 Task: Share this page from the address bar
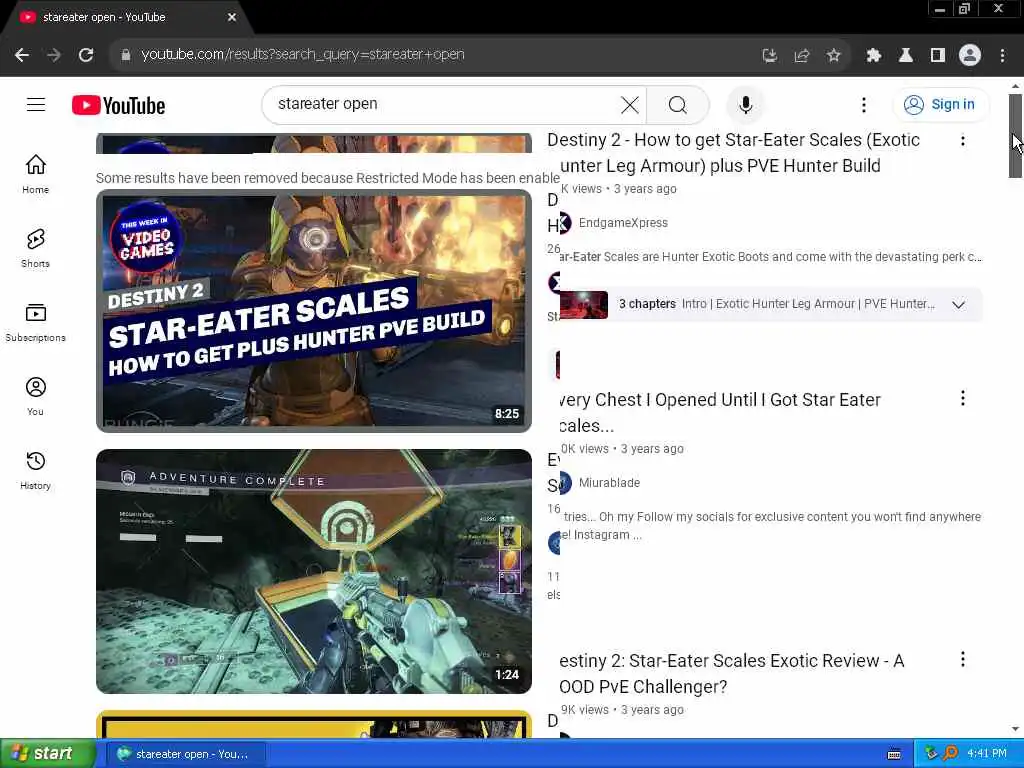(x=802, y=56)
